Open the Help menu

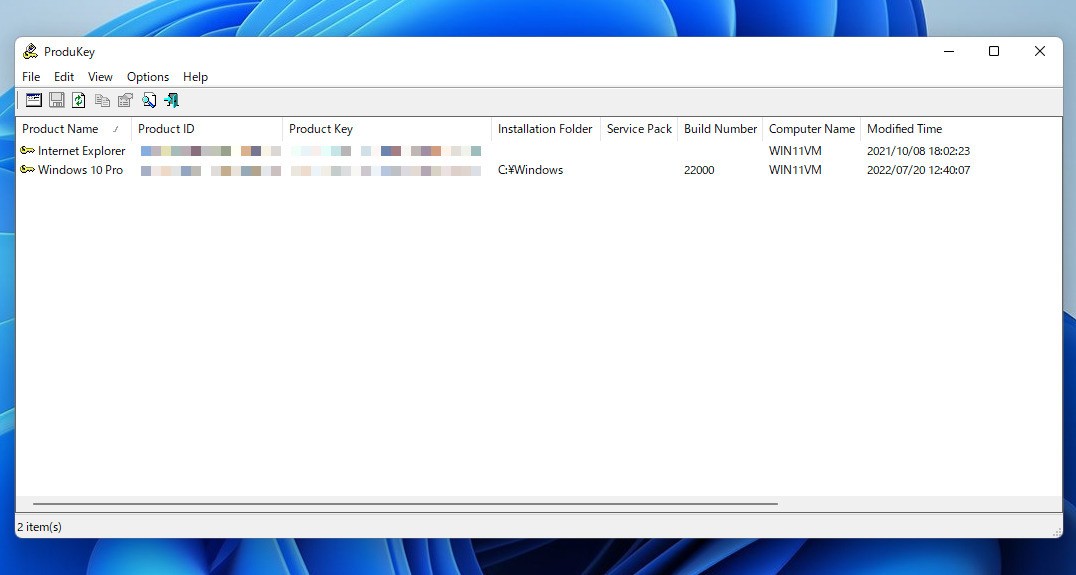pyautogui.click(x=195, y=77)
